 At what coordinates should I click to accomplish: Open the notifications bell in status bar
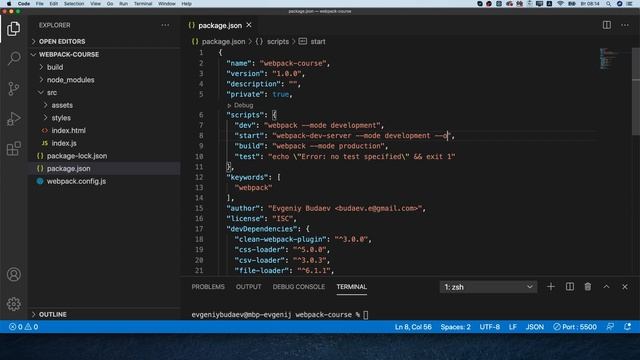(x=628, y=327)
